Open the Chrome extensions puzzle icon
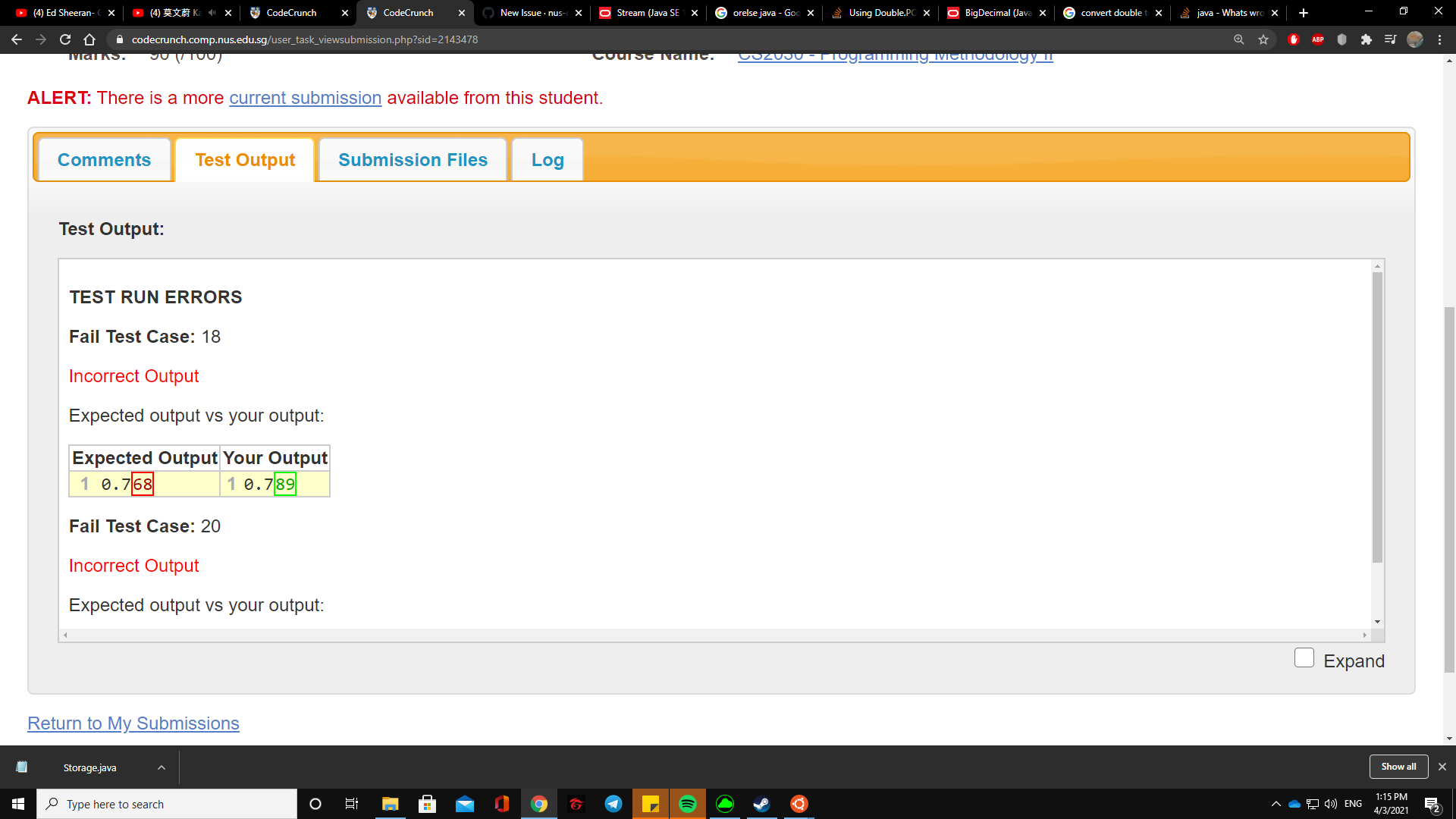Viewport: 1456px width, 819px height. point(1366,39)
